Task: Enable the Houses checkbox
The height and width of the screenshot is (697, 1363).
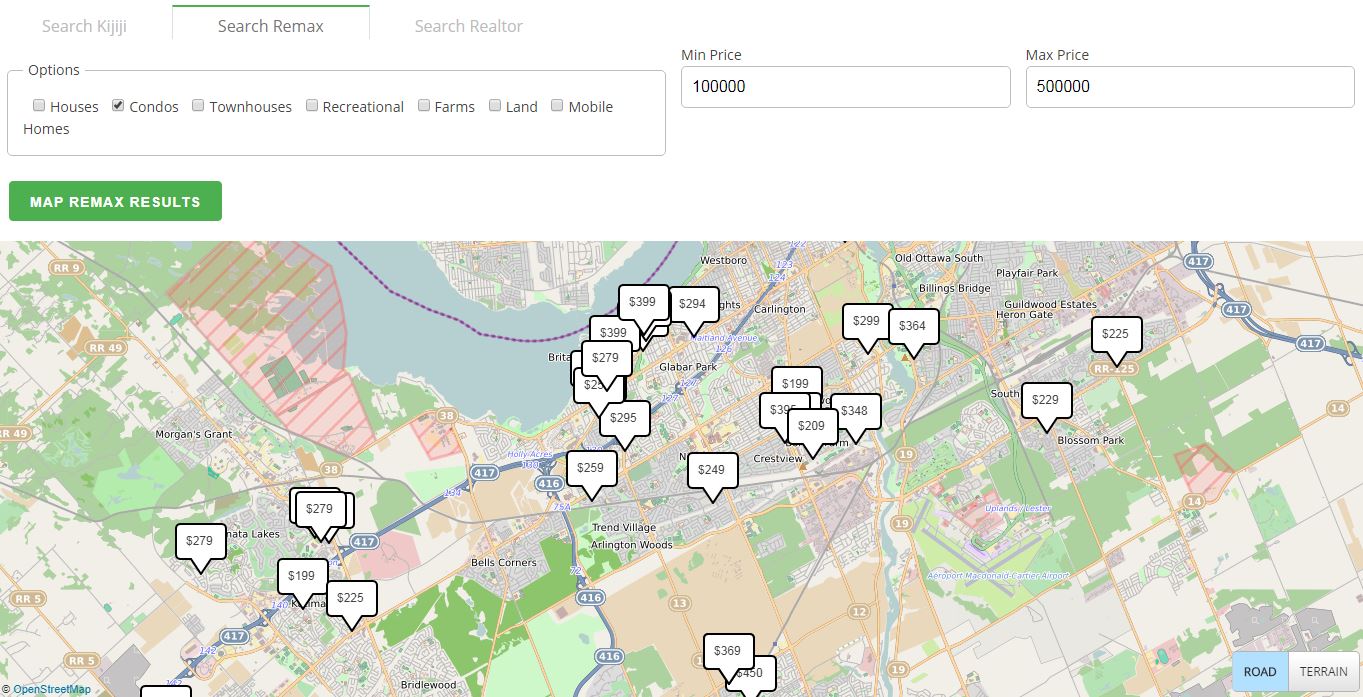Action: coord(39,106)
